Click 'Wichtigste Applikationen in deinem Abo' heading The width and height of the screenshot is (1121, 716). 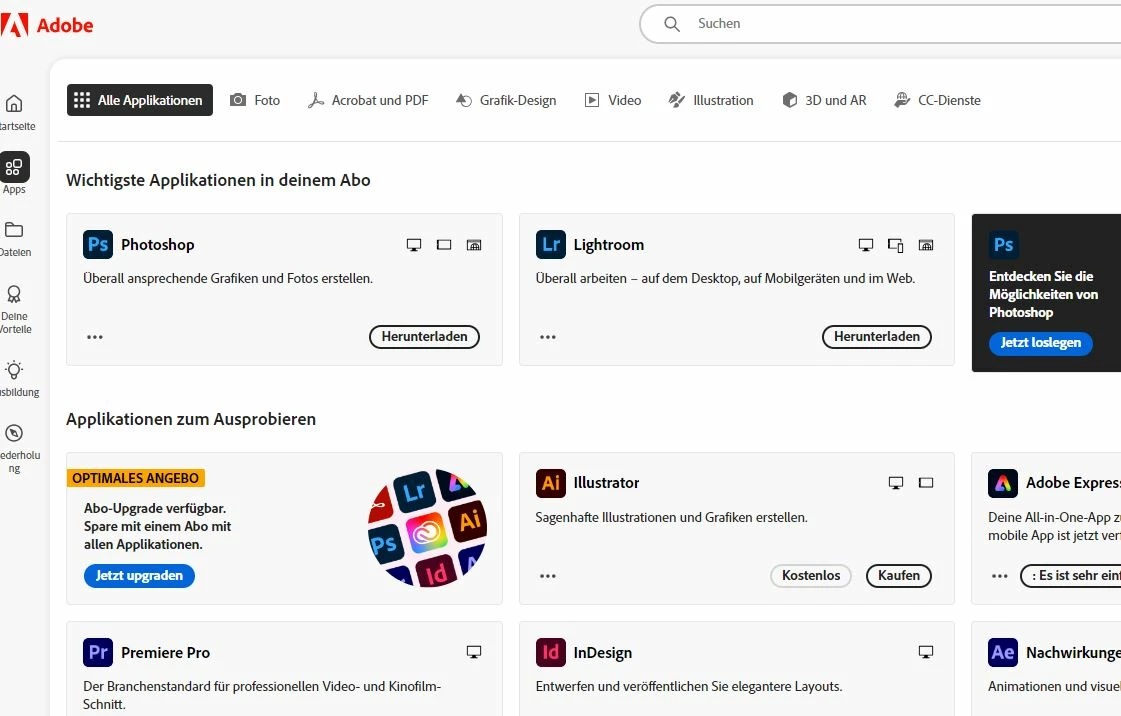[218, 180]
